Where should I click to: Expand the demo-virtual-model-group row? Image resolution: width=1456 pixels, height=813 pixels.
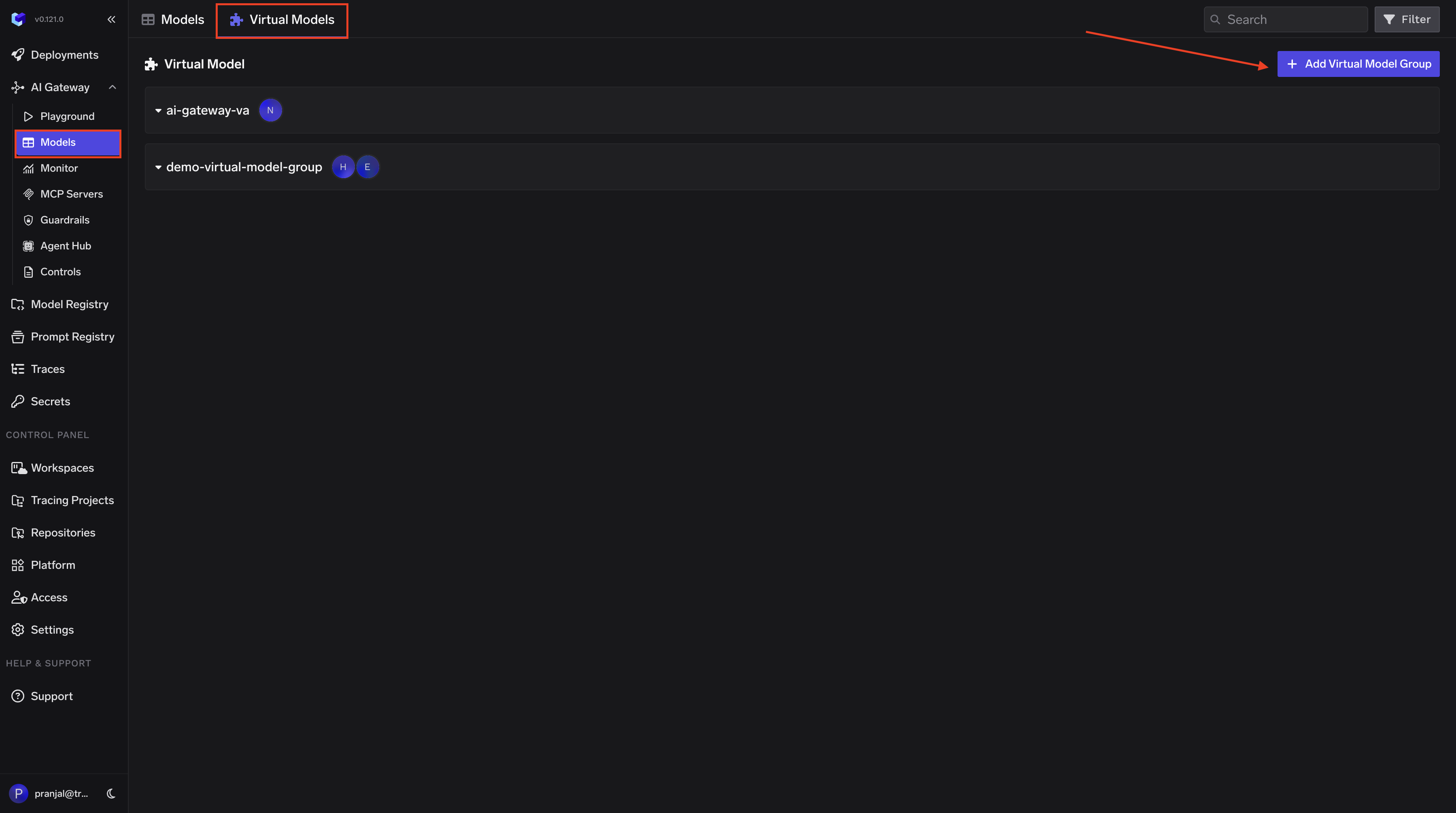pos(158,167)
